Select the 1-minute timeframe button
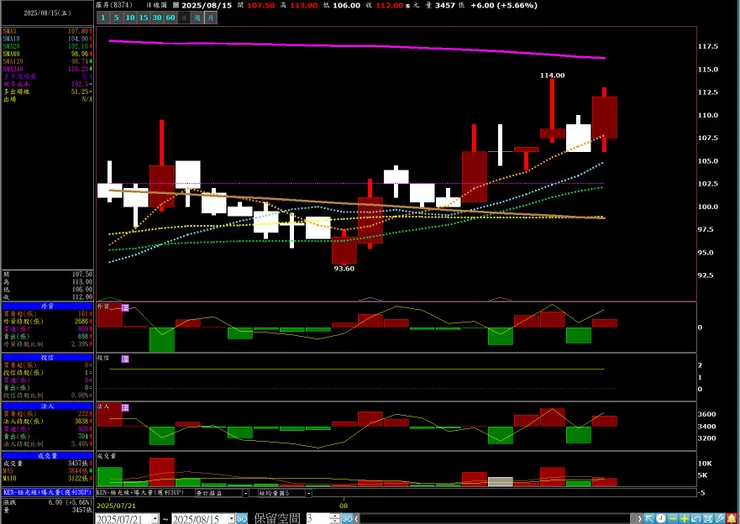This screenshot has width=740, height=524. click(103, 18)
